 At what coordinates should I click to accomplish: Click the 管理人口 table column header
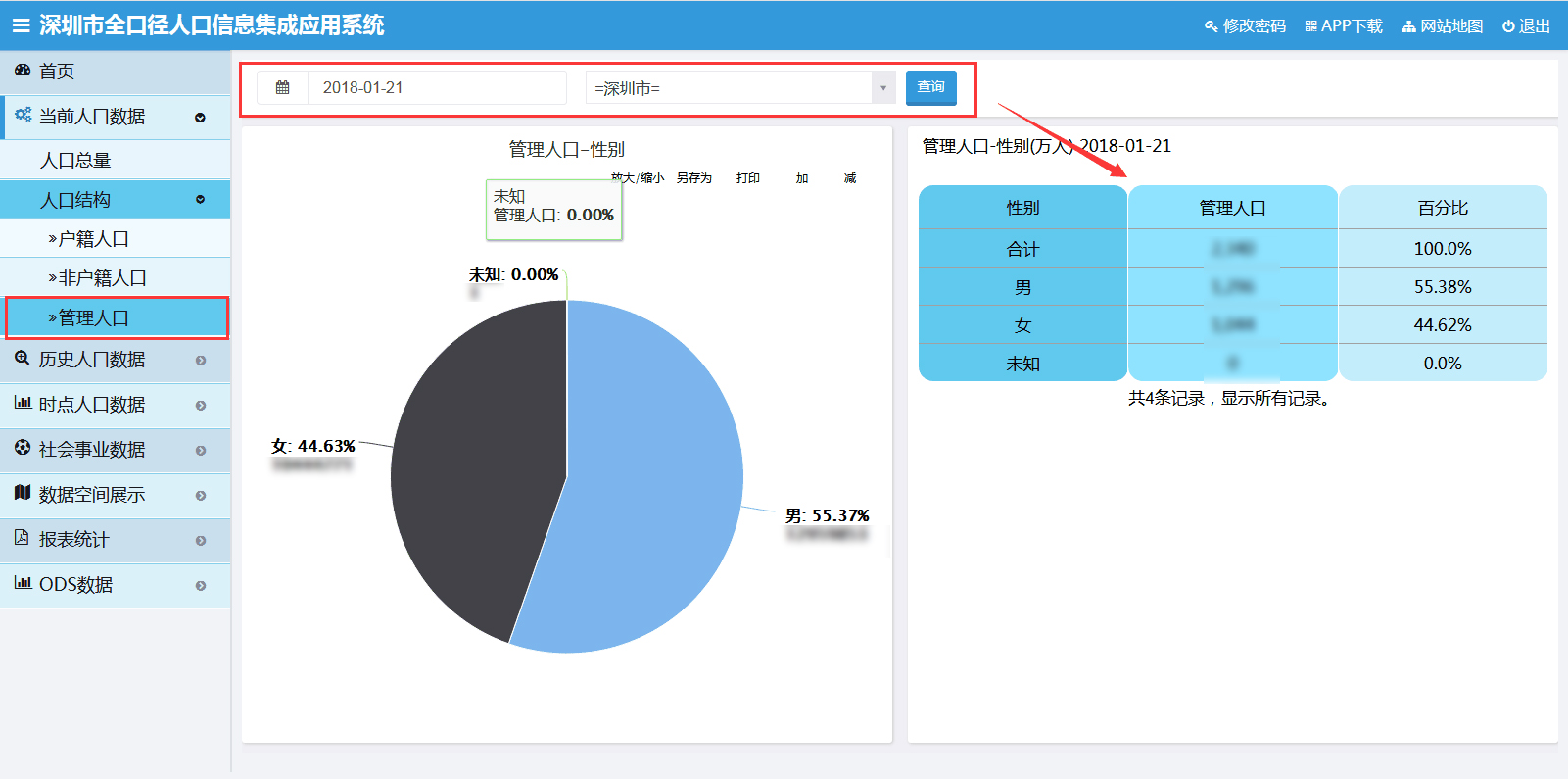point(1233,208)
